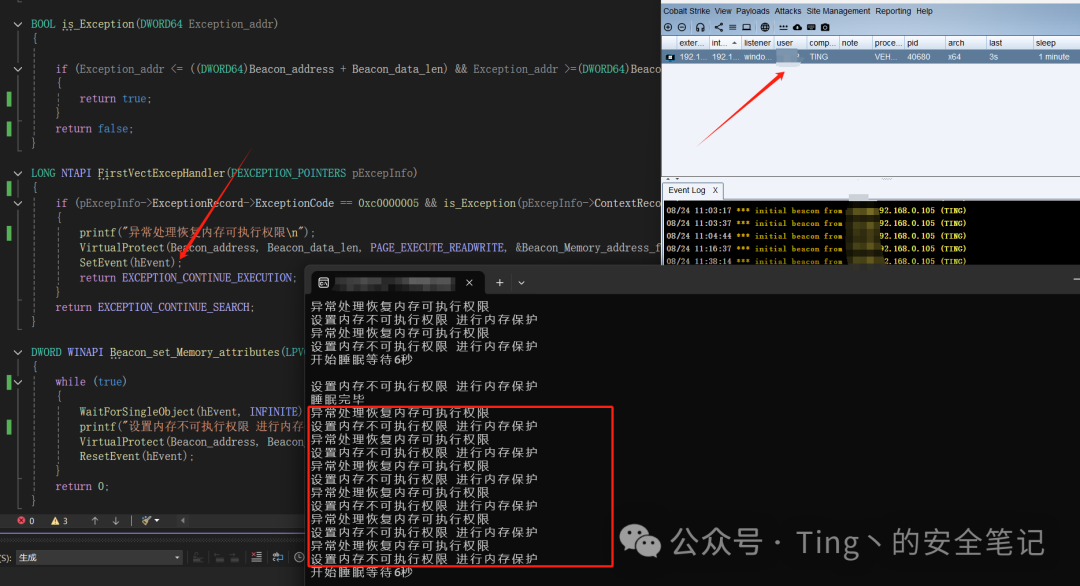Screen dimensions: 1080x586
Task: Sort by listener column header
Action: [x=757, y=43]
